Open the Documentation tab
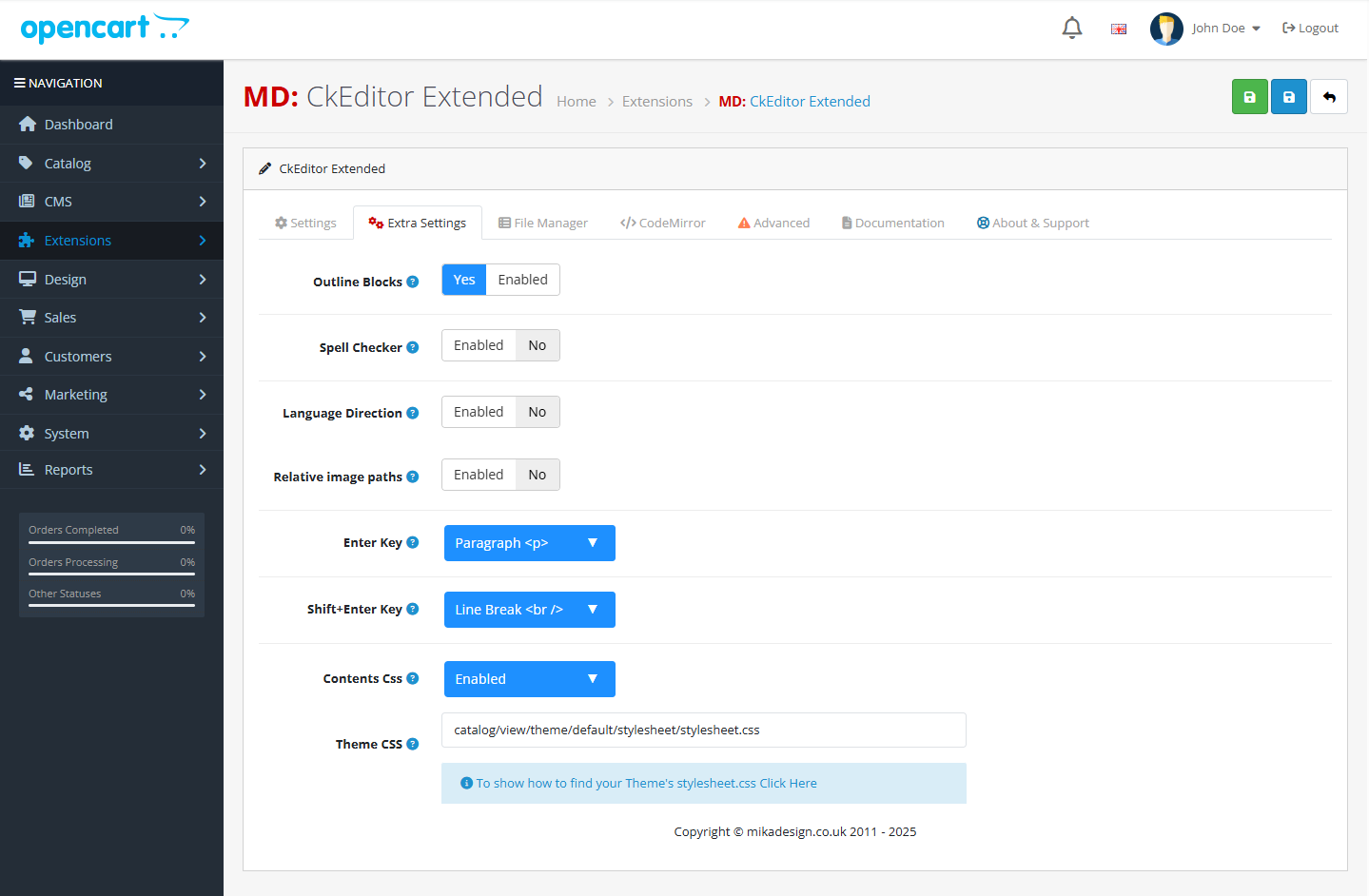The width and height of the screenshot is (1369, 896). coord(893,223)
